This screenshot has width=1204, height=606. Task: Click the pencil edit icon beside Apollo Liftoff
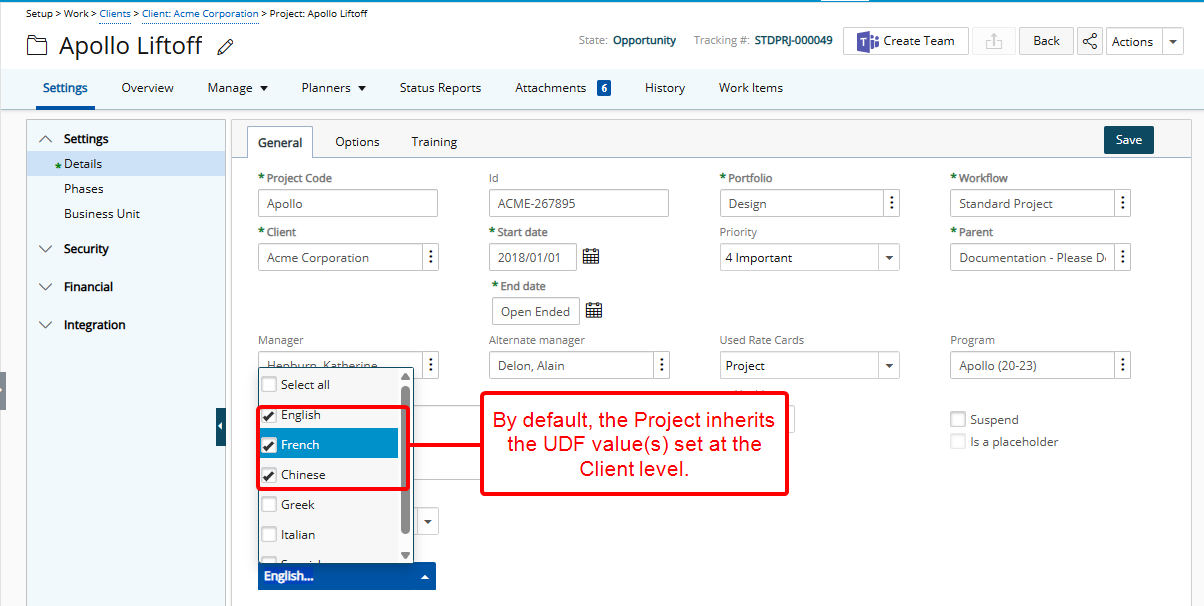point(226,47)
